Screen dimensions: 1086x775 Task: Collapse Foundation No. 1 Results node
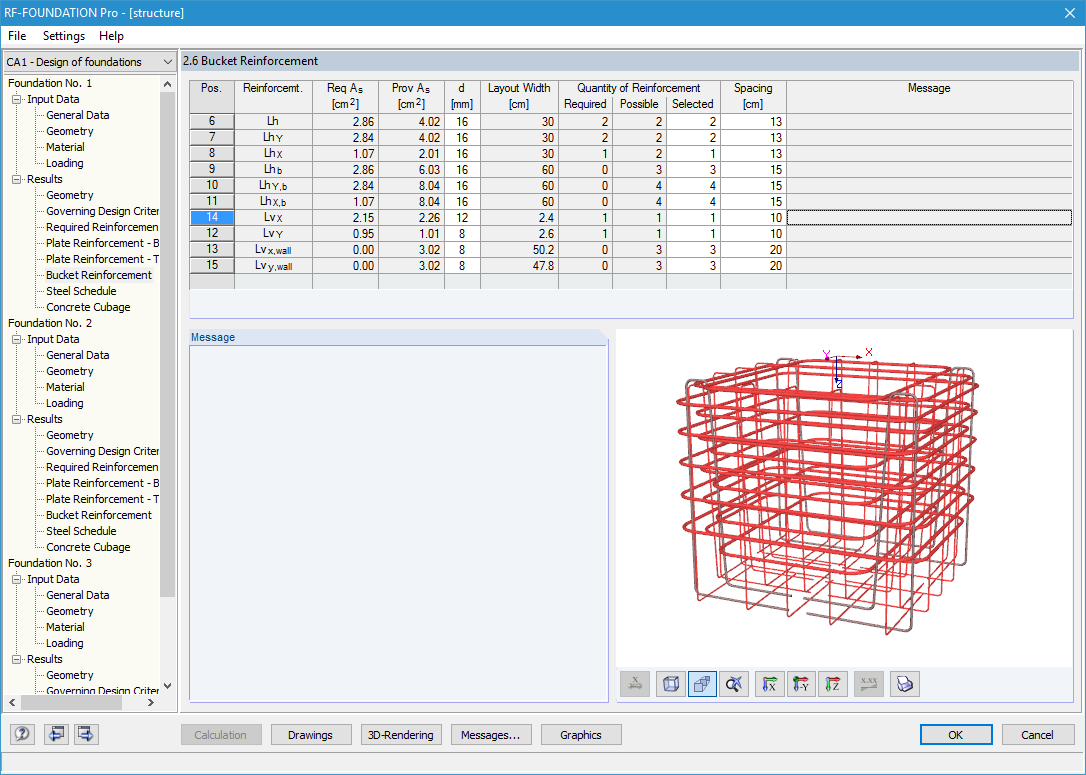point(17,179)
